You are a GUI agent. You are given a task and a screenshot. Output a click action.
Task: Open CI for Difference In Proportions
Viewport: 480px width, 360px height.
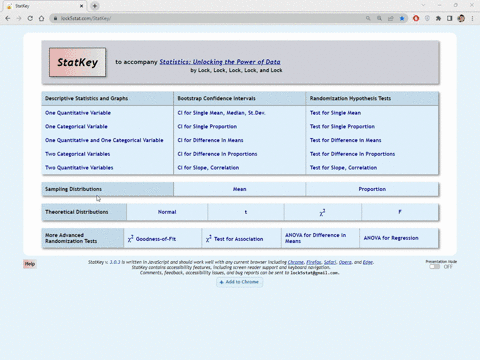(x=217, y=154)
